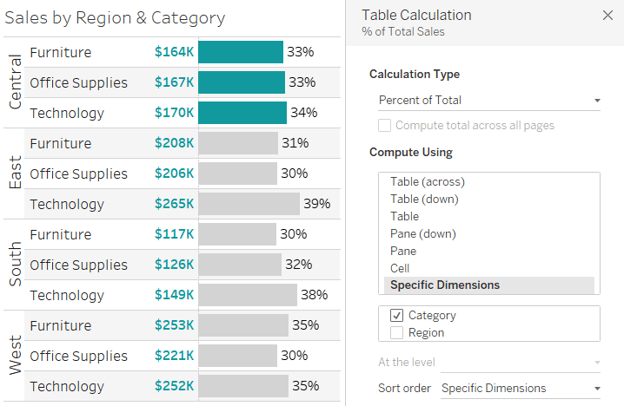Choose Table (down) option
This screenshot has height=406, width=624.
(x=424, y=199)
